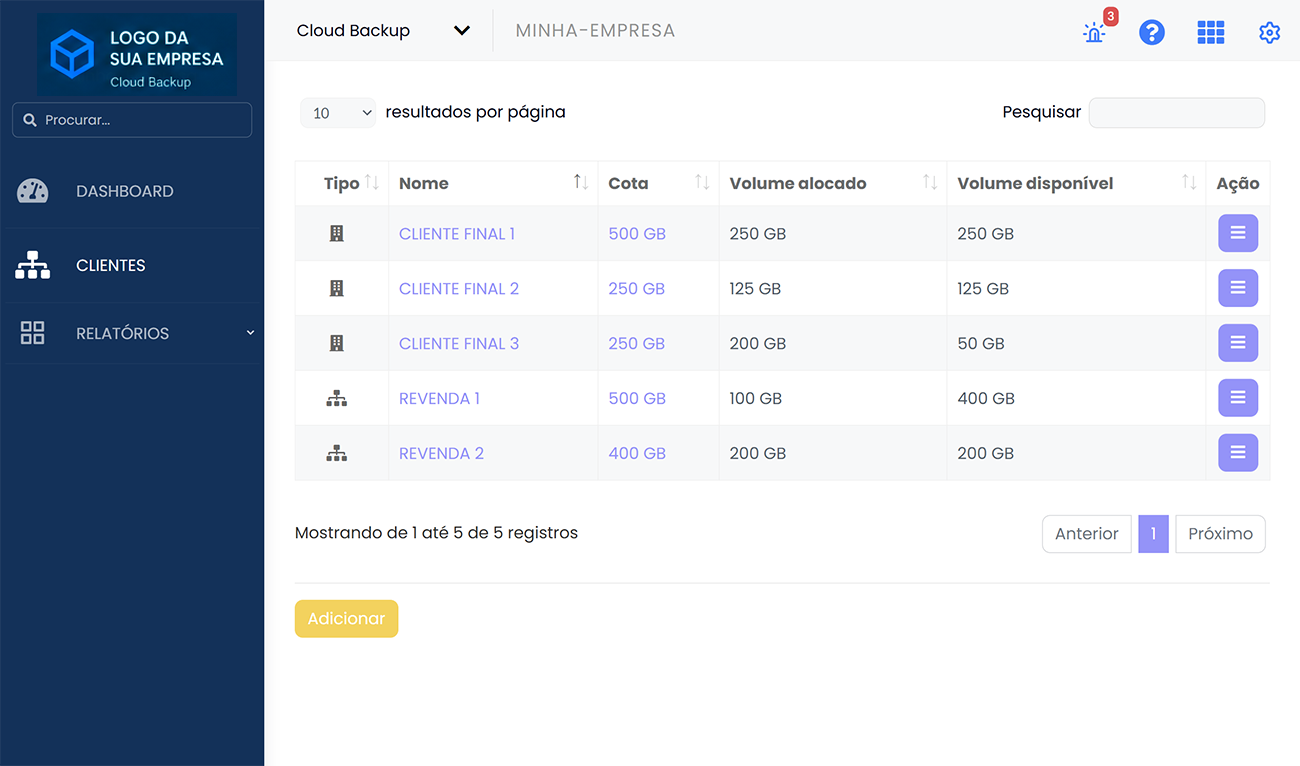Click the network type icon for REVENDA 1
Screen dimensions: 1300x766
(337, 398)
